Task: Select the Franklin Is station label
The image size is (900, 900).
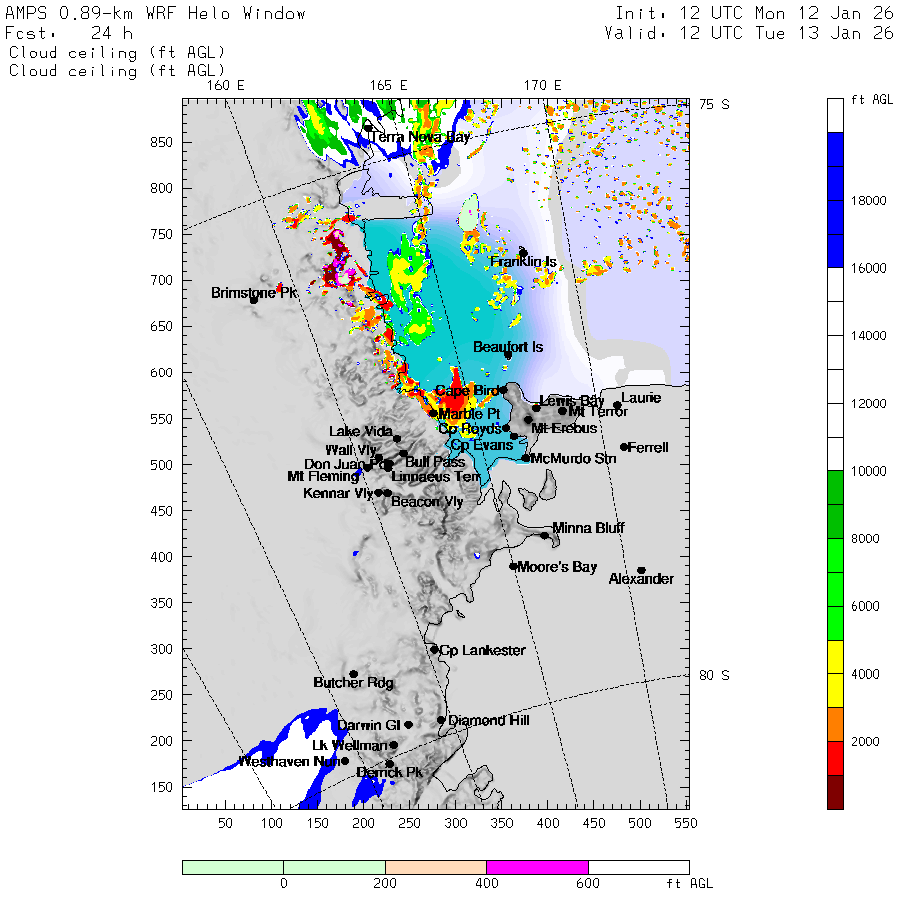Action: coord(523,262)
